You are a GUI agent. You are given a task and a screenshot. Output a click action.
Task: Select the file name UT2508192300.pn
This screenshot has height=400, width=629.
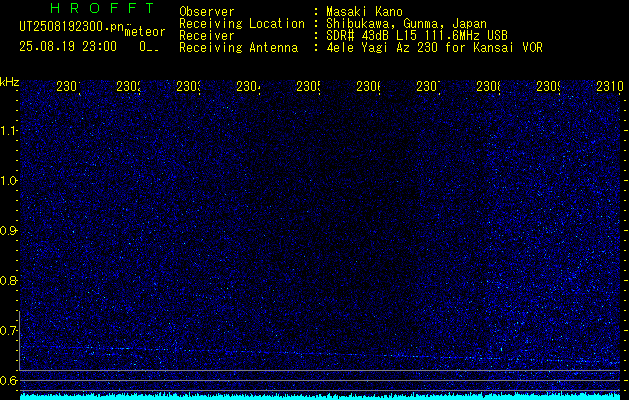(71, 27)
